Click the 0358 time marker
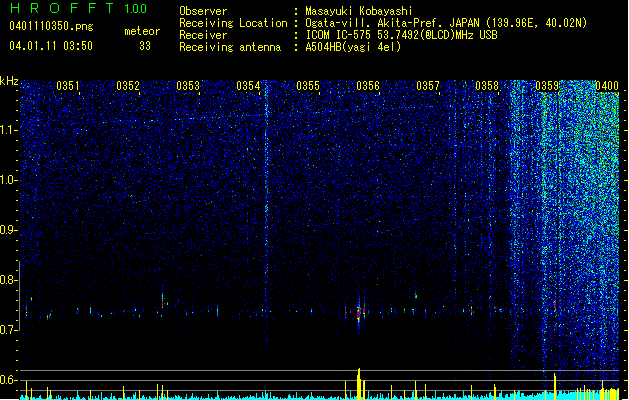 [487, 86]
